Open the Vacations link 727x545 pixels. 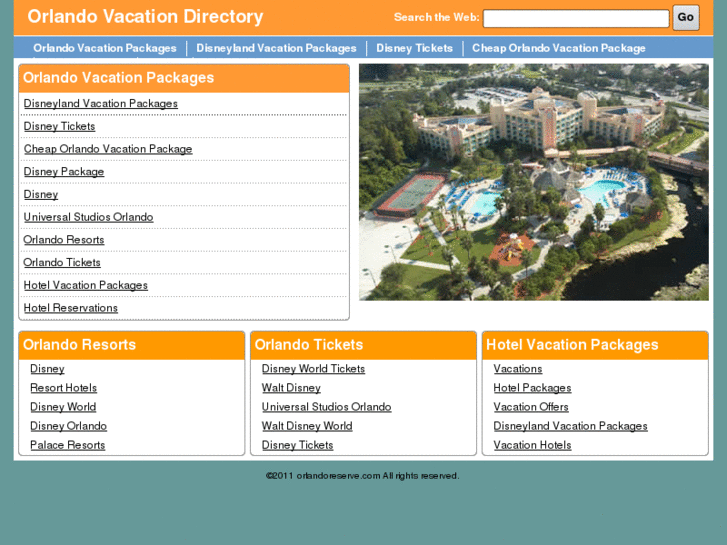click(x=518, y=369)
